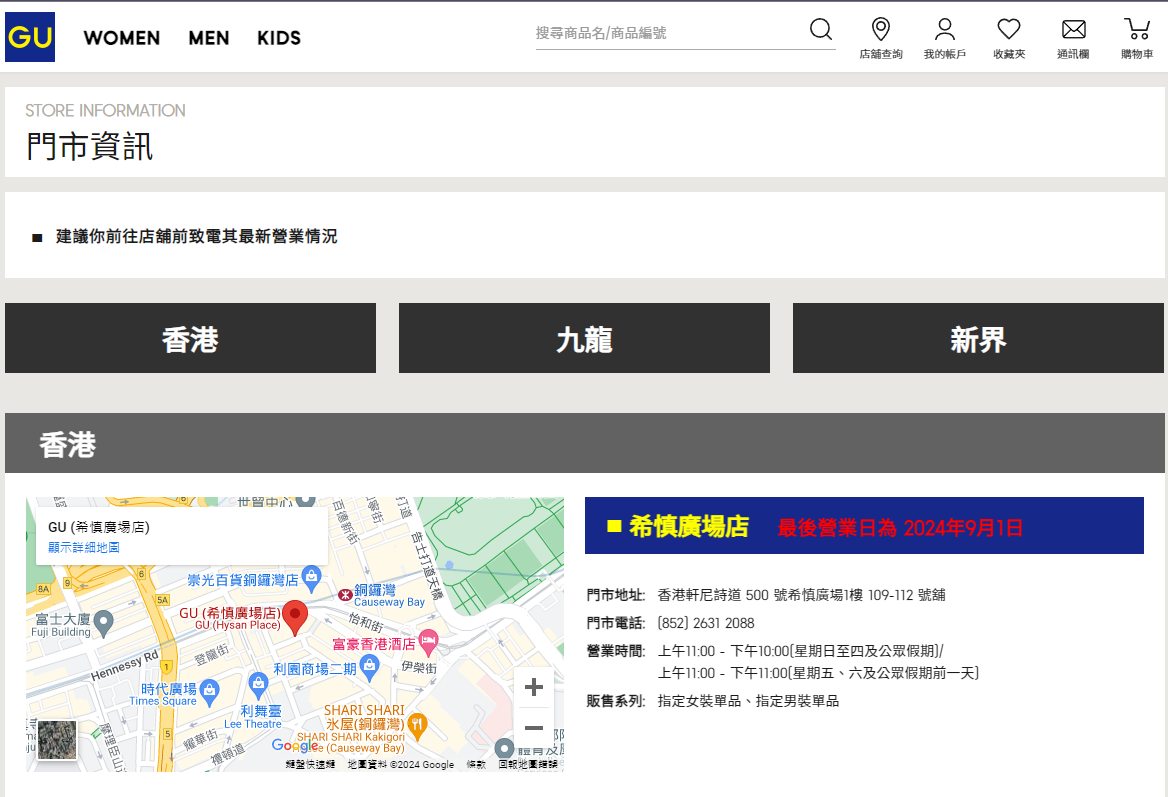Click the 店舖查詢 store locator pin icon

[x=881, y=29]
